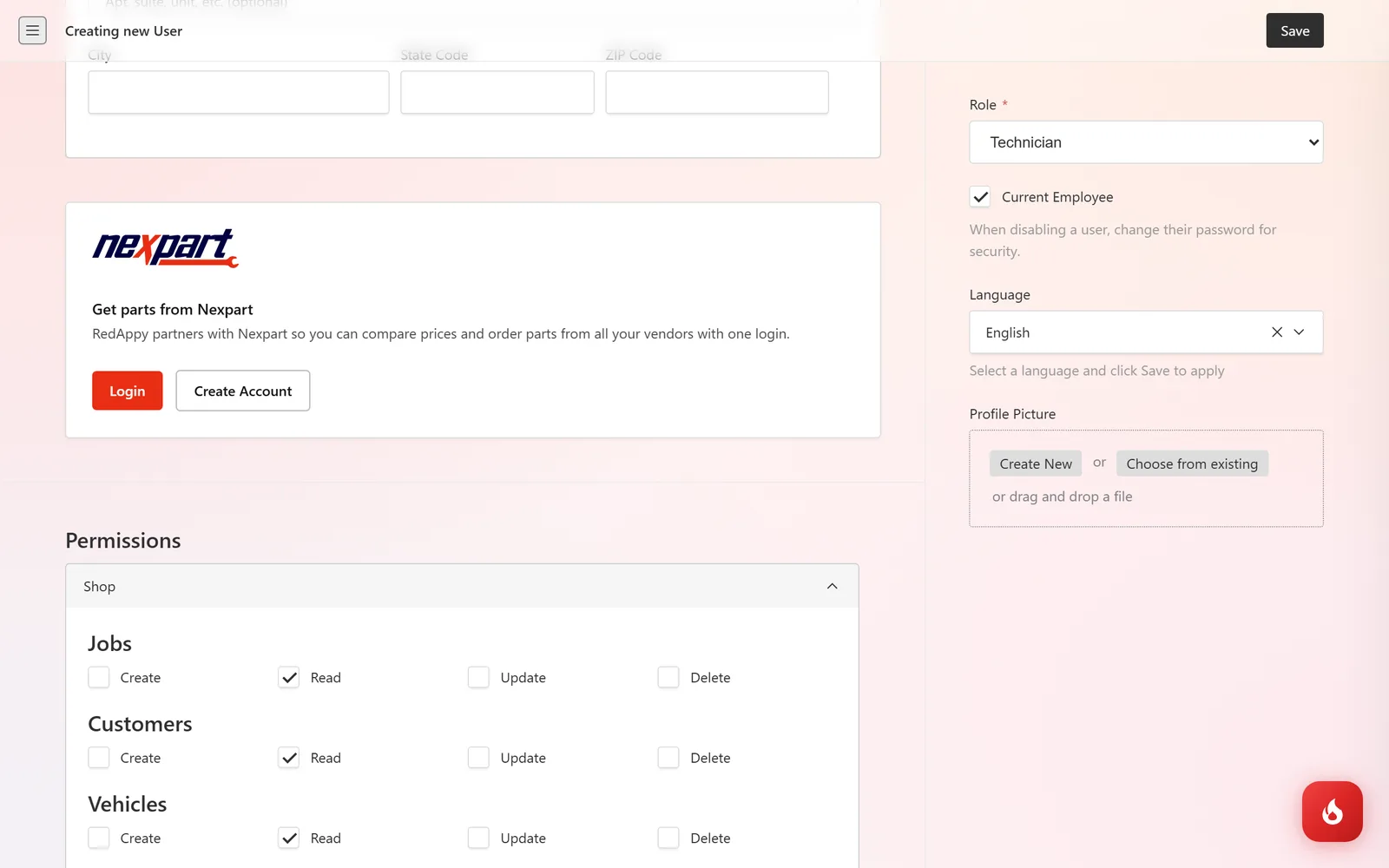Enable Jobs Create permission
Screen dimensions: 1389x868
click(x=99, y=677)
